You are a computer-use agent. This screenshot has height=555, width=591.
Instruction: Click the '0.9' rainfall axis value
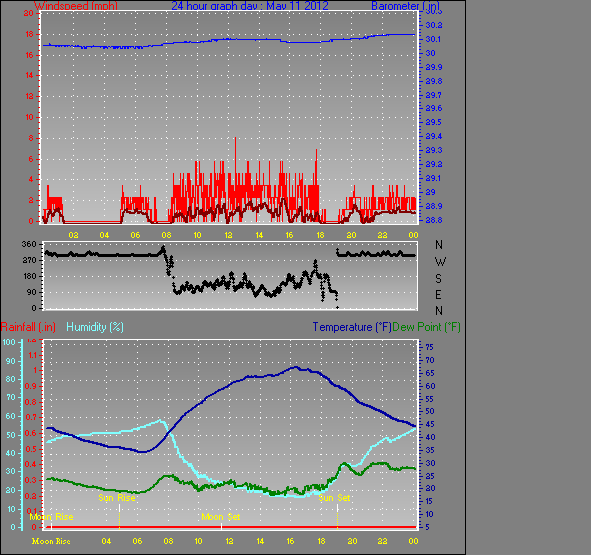(30, 386)
